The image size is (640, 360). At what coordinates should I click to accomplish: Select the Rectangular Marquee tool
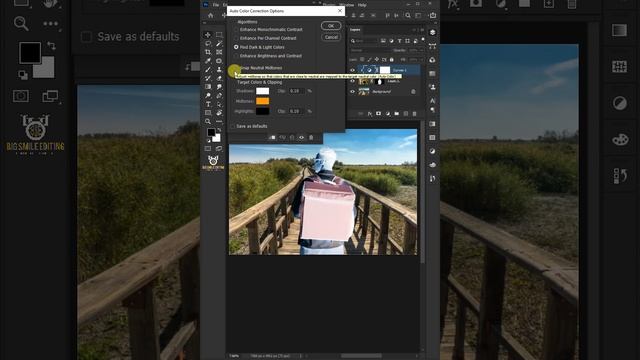point(219,35)
